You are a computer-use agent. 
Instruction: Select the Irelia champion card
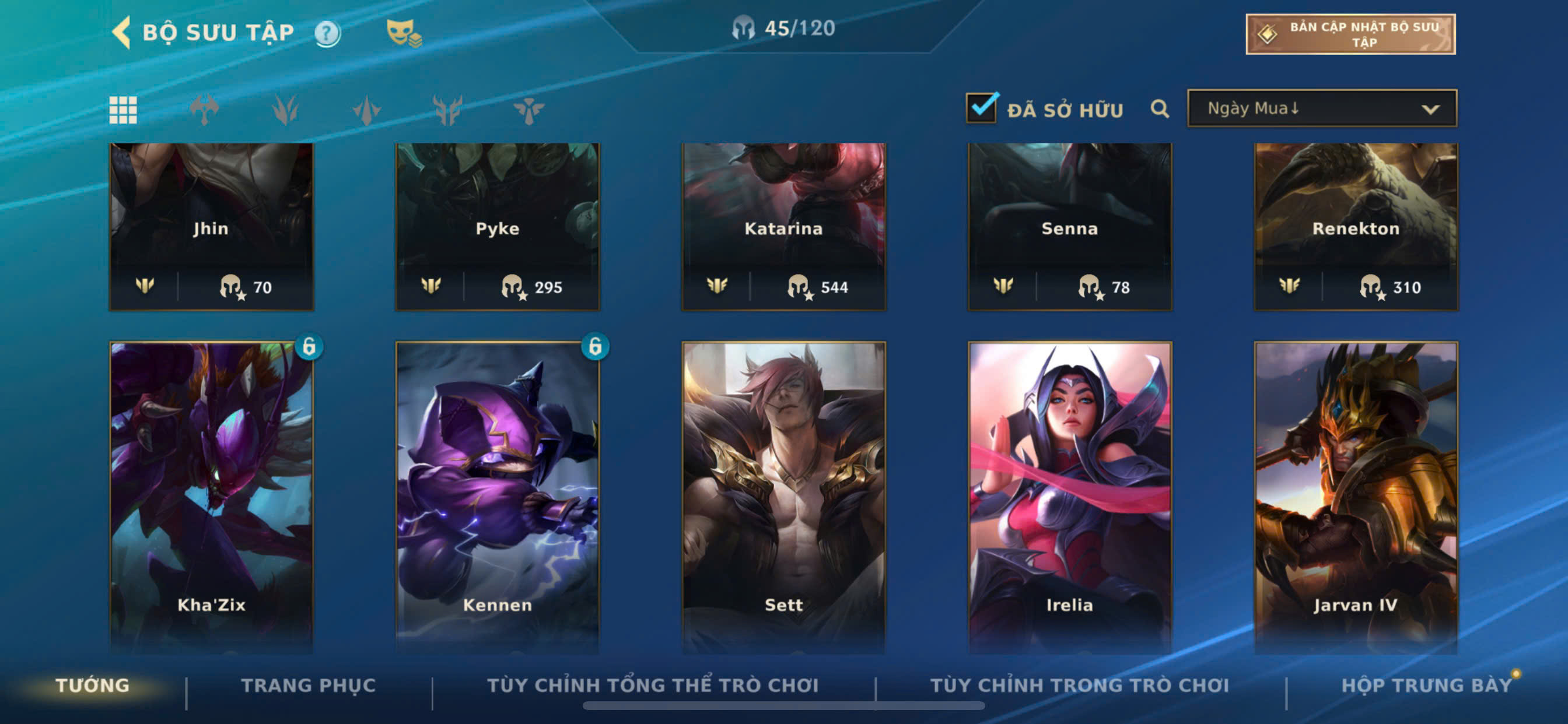click(1069, 498)
